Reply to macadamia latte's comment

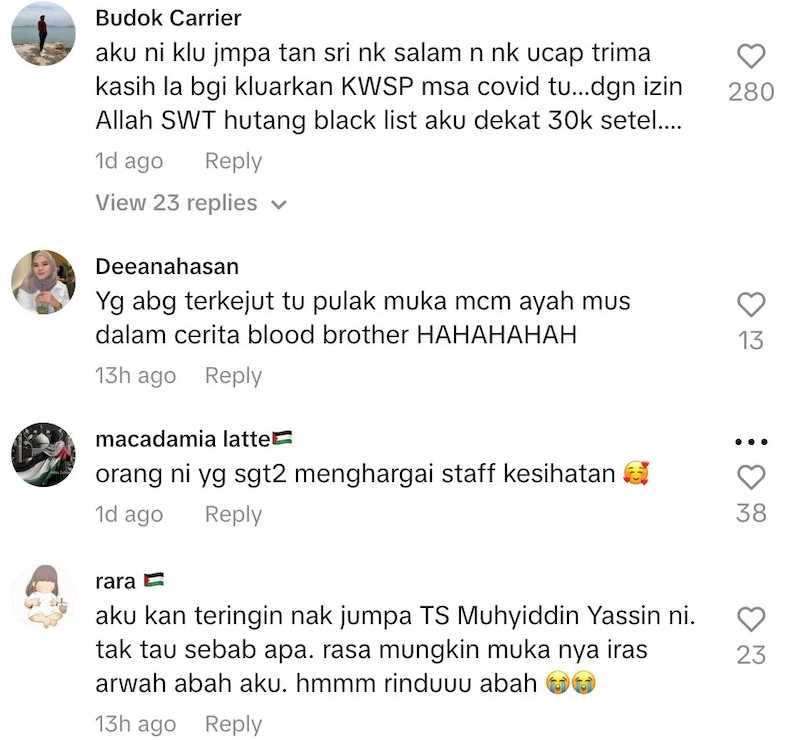click(233, 515)
